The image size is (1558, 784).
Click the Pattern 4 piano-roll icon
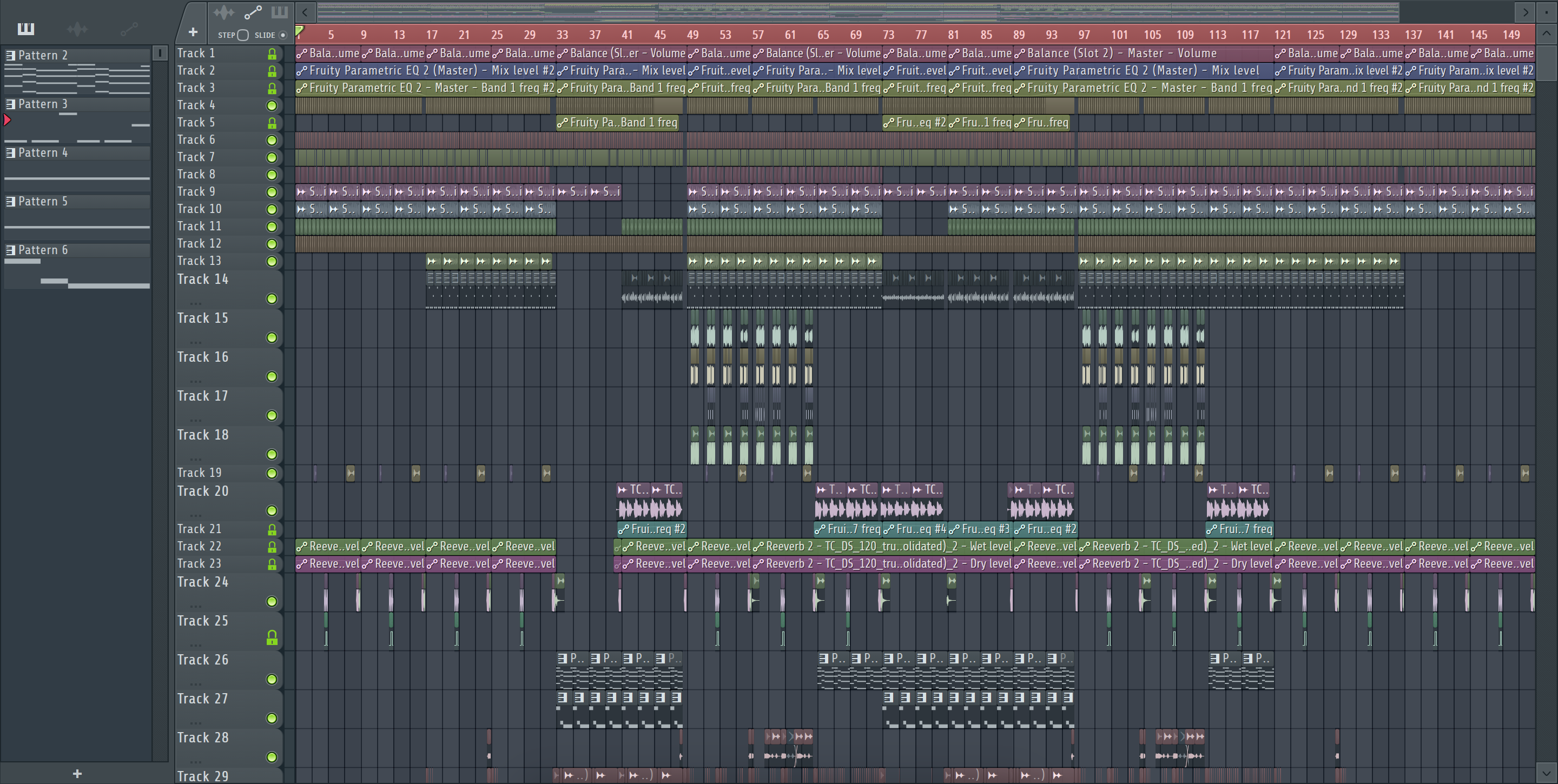(x=10, y=153)
